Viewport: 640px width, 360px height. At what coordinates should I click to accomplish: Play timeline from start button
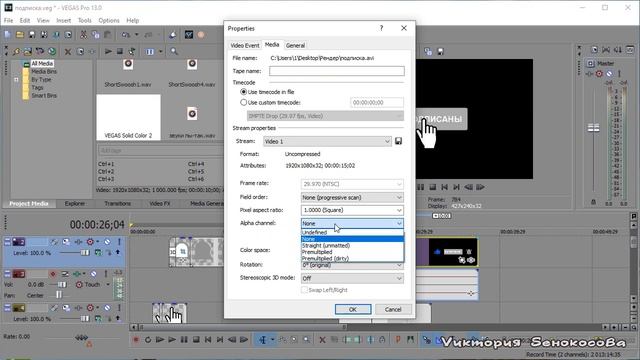160,340
